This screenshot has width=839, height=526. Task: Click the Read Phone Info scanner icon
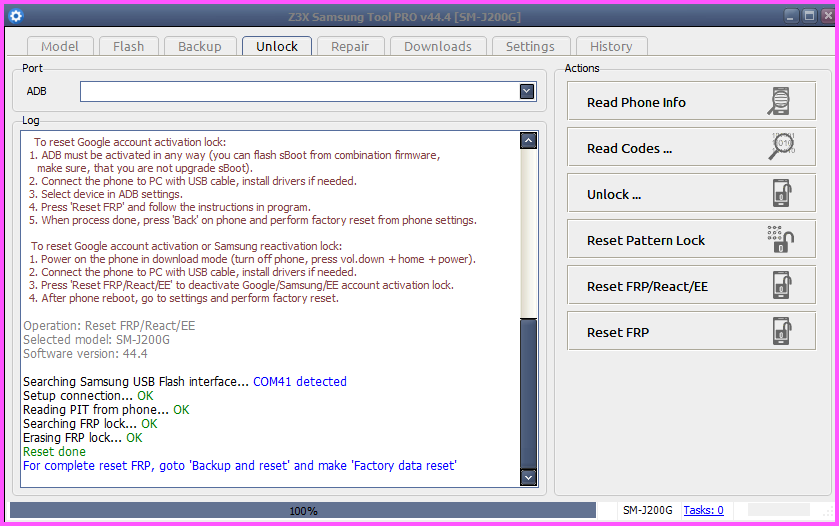coord(780,101)
